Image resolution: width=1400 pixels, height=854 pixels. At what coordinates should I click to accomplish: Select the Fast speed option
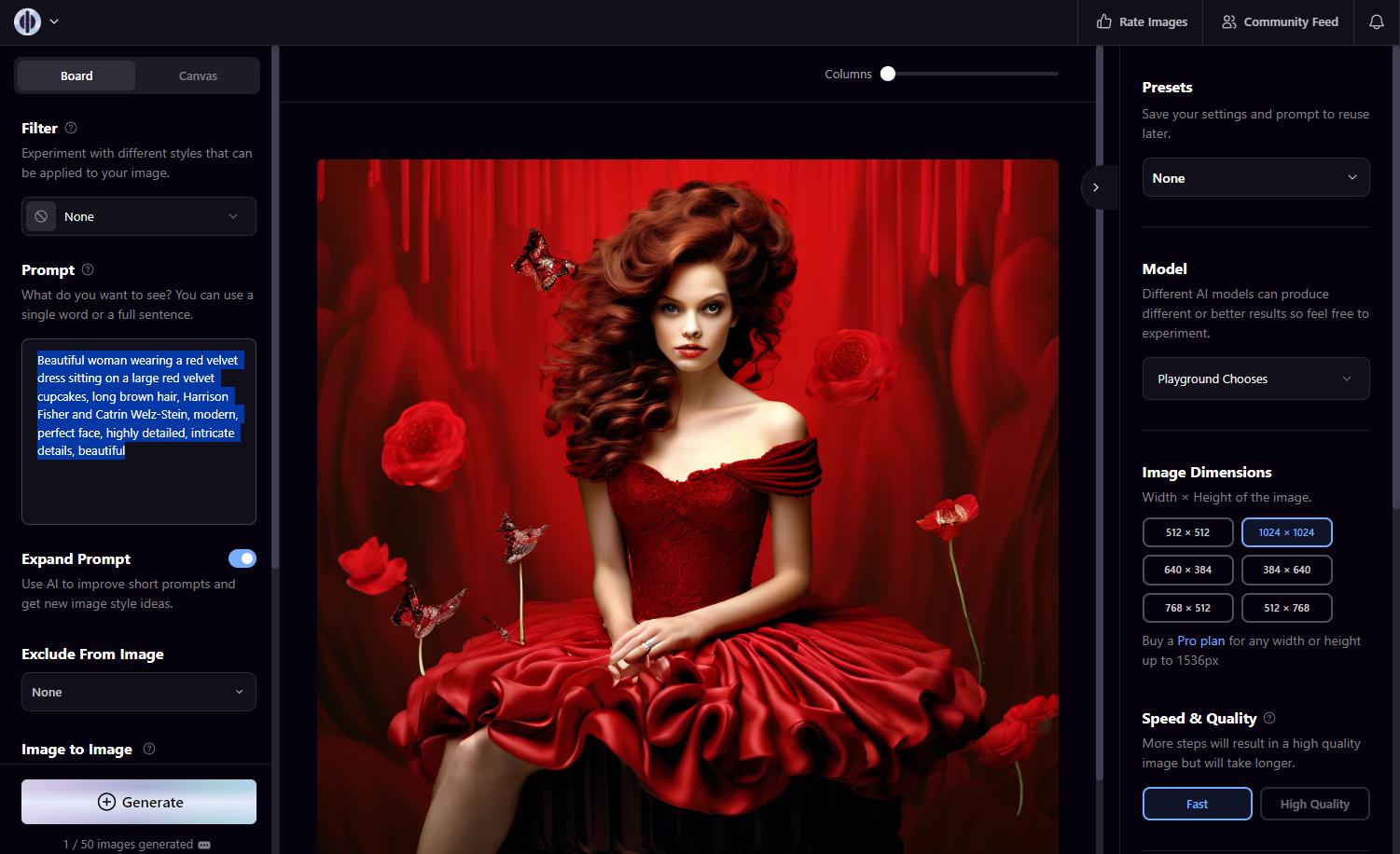pos(1197,804)
